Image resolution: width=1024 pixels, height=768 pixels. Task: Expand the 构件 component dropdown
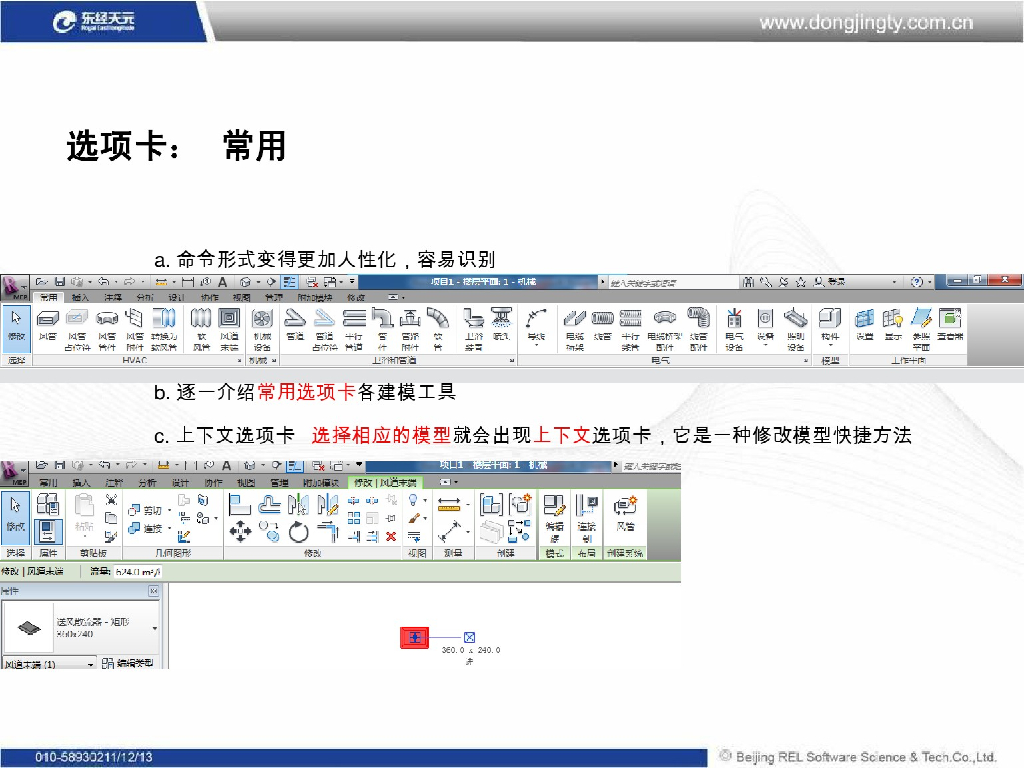[x=829, y=347]
